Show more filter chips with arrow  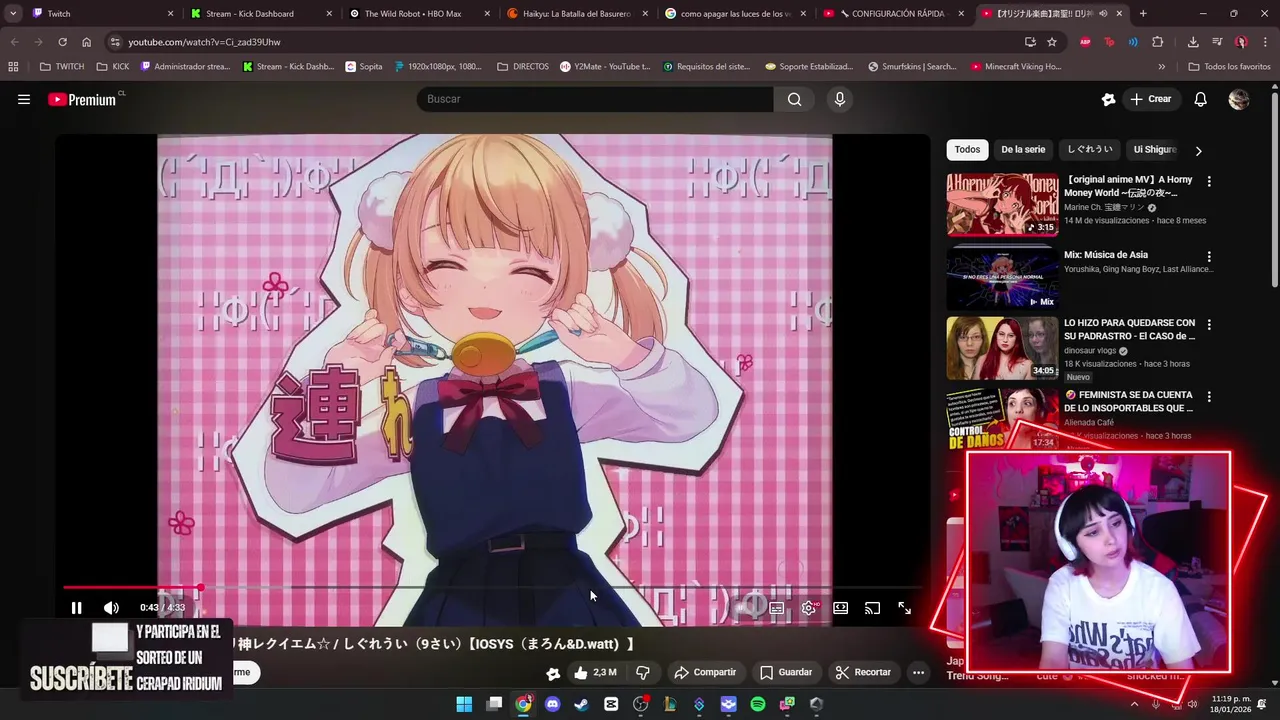point(1198,151)
